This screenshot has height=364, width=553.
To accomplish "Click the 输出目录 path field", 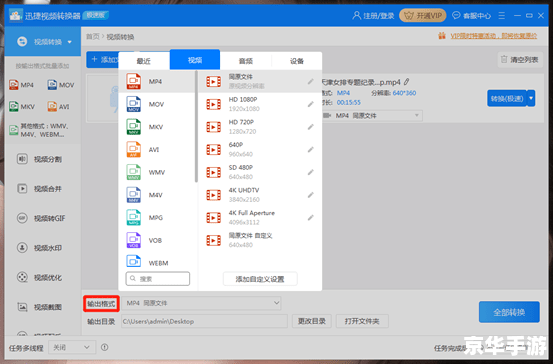I will pos(205,321).
